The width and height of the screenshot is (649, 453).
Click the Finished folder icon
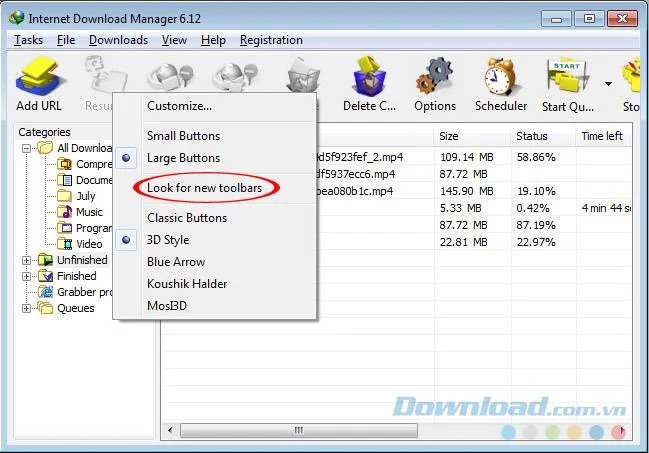pyautogui.click(x=46, y=276)
